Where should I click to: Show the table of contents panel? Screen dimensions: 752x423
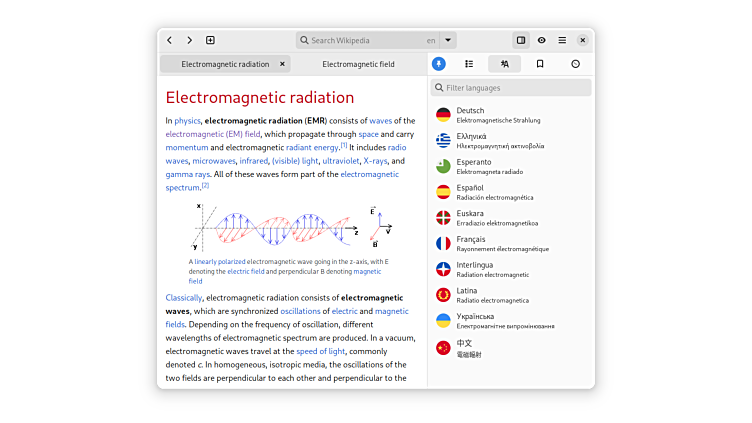pos(469,64)
